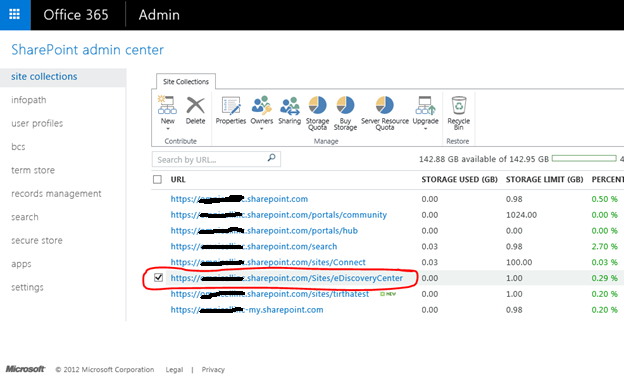The image size is (640, 382).
Task: Open the sharepoint.com/search site link
Action: coord(254,247)
